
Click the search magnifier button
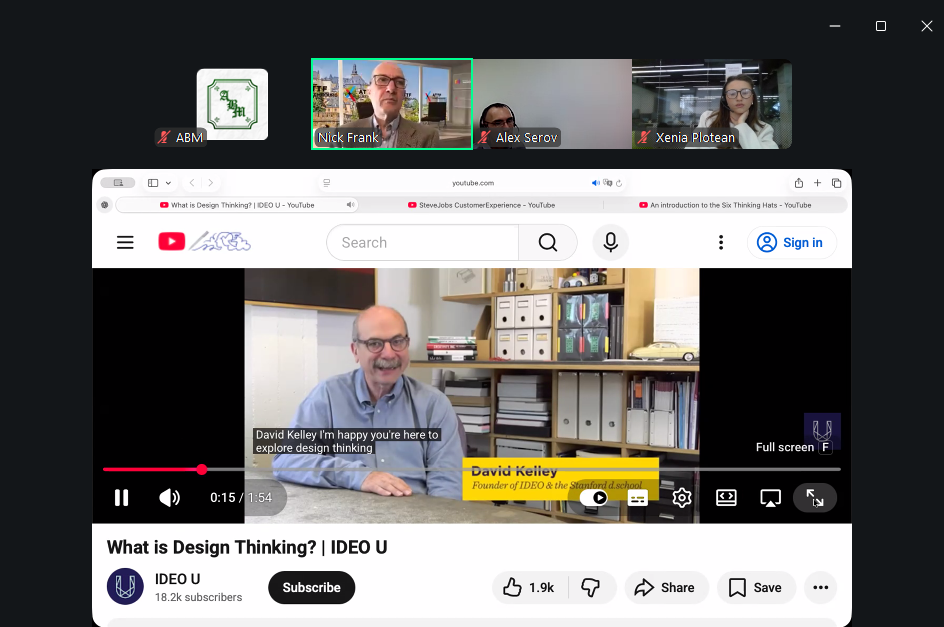tap(547, 242)
